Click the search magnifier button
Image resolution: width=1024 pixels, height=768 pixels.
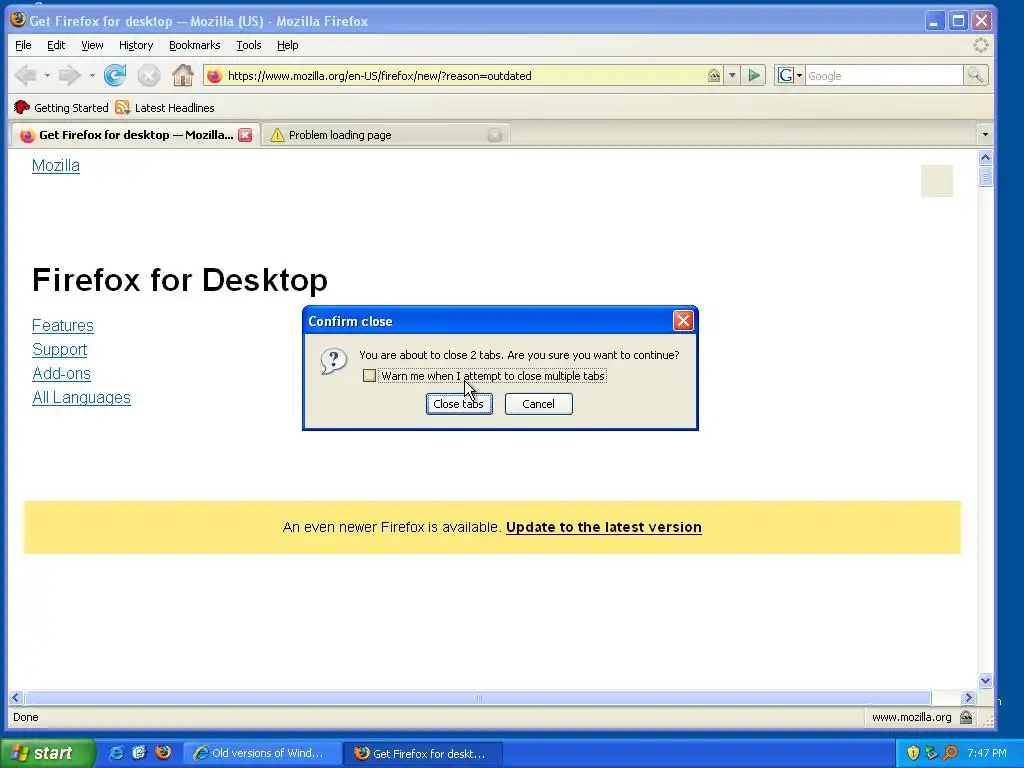point(975,76)
